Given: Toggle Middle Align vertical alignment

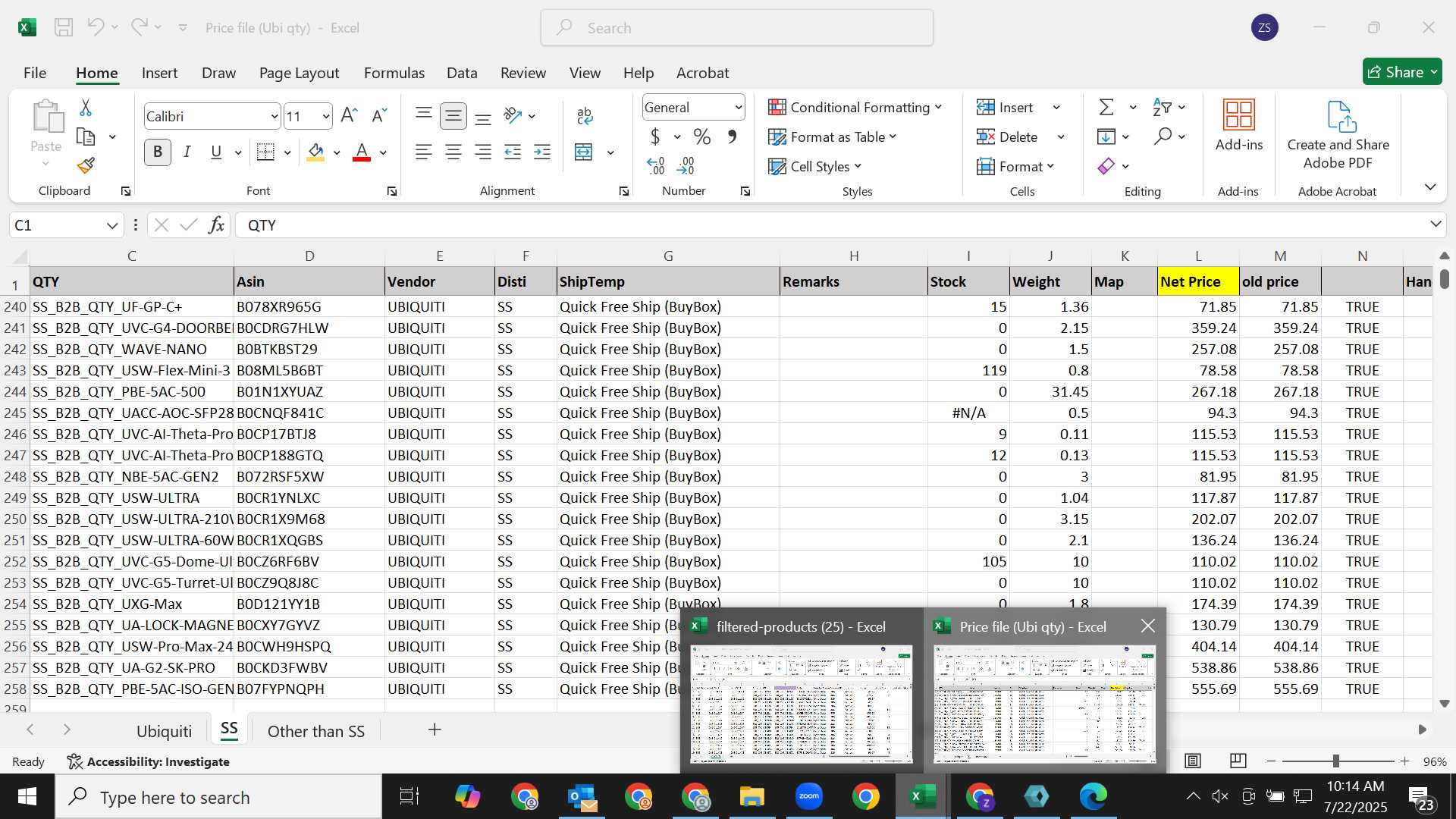Looking at the screenshot, I should (453, 115).
